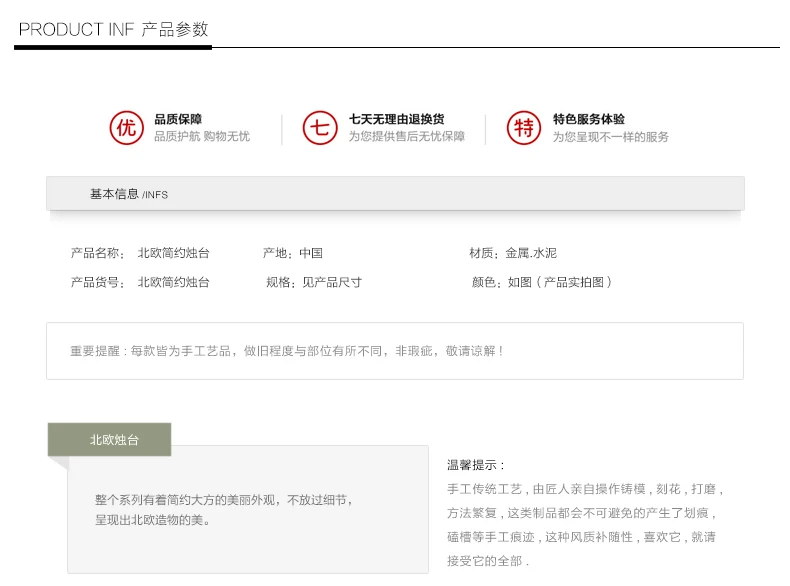The height and width of the screenshot is (586, 790).
Task: Click the 方法繁复 tip line
Action: pos(582,513)
